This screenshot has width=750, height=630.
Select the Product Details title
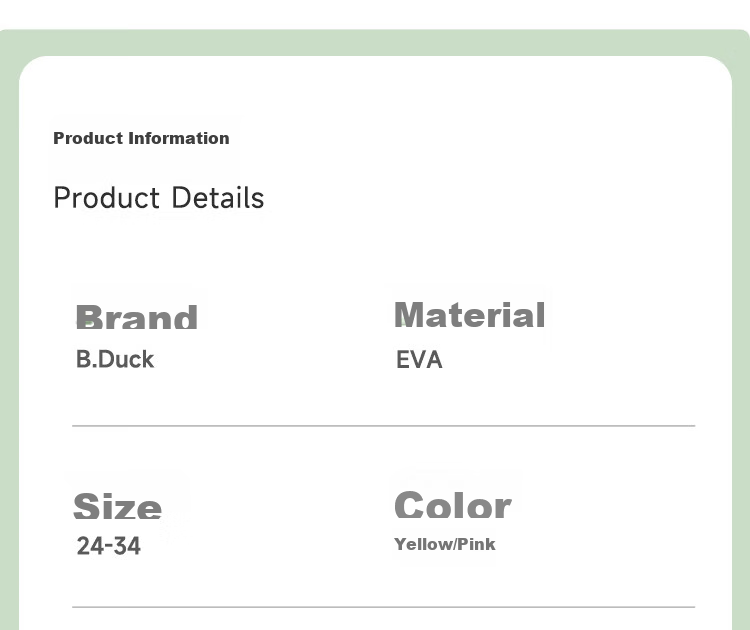[159, 198]
